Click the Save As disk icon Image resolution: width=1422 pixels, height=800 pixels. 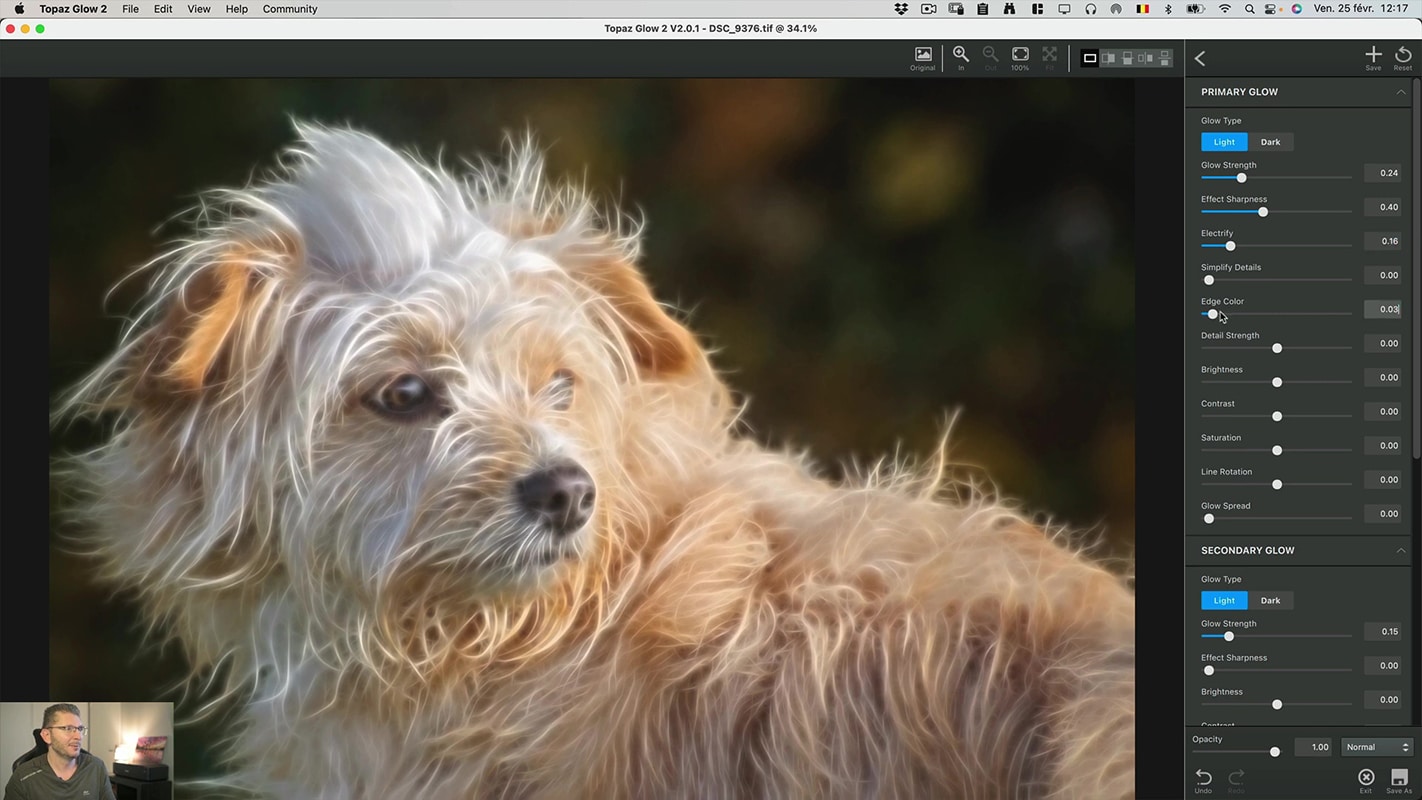pos(1399,780)
